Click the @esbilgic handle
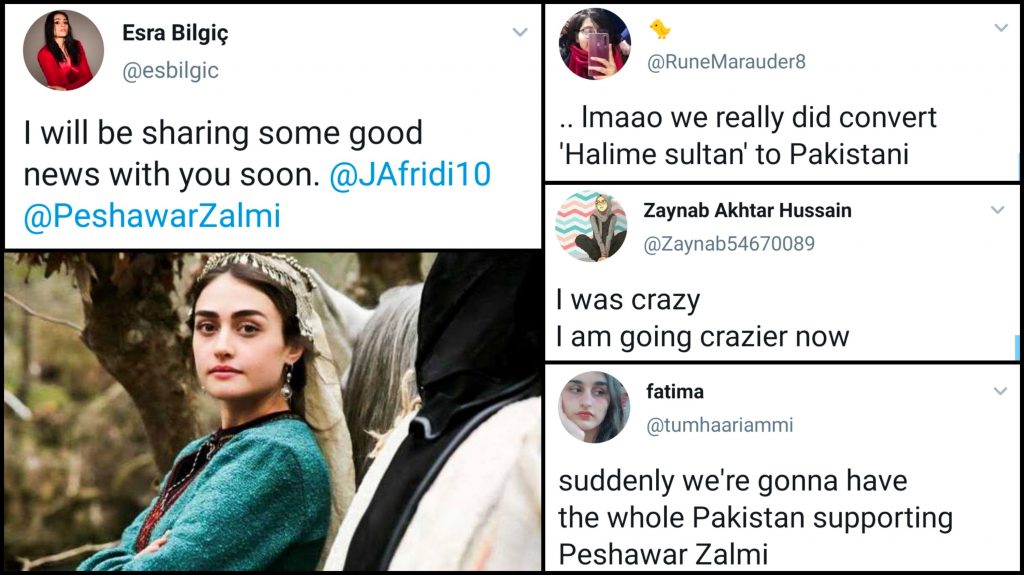The height and width of the screenshot is (575, 1024). (170, 71)
